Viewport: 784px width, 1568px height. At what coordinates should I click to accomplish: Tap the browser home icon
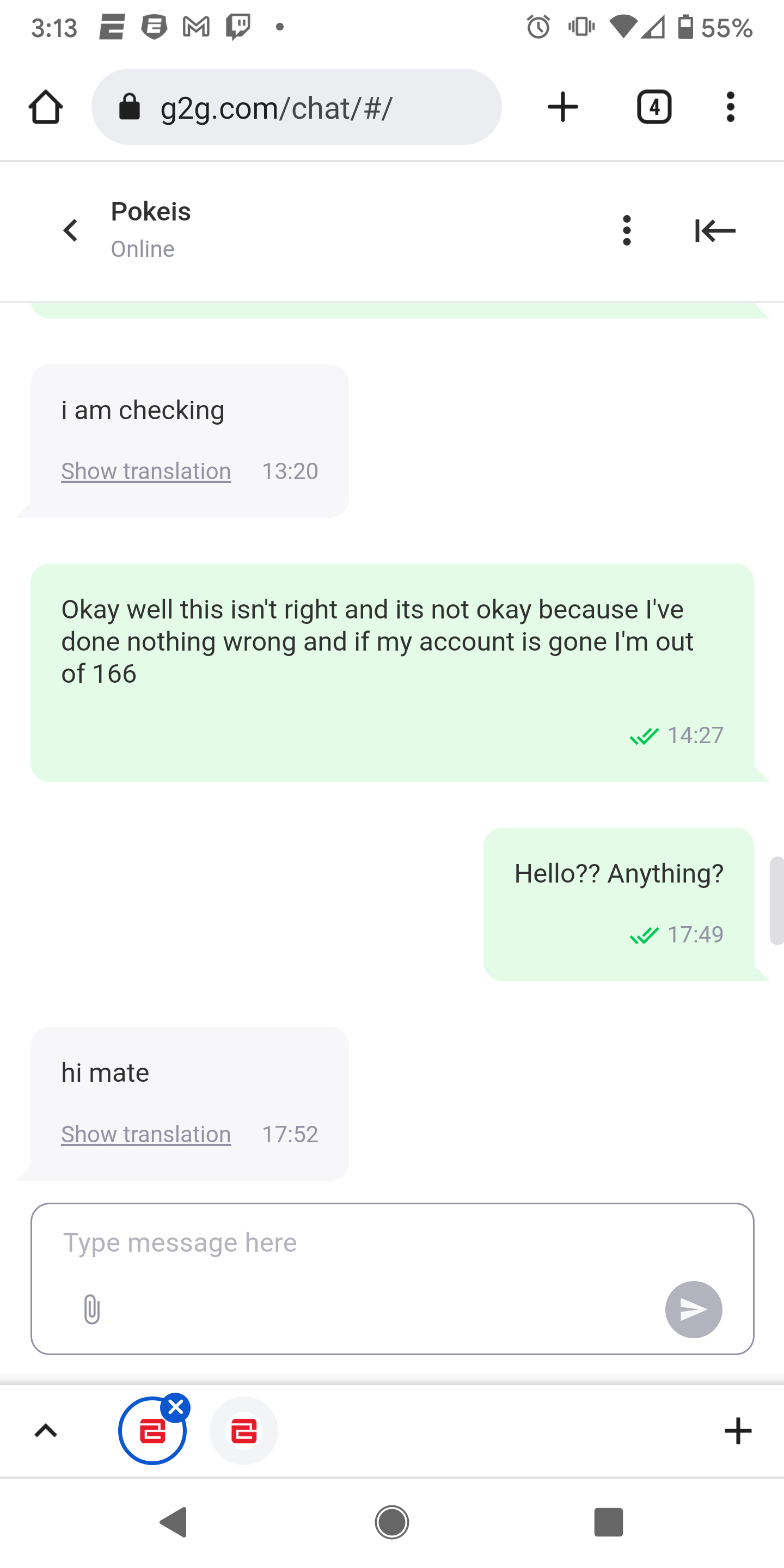pos(46,107)
